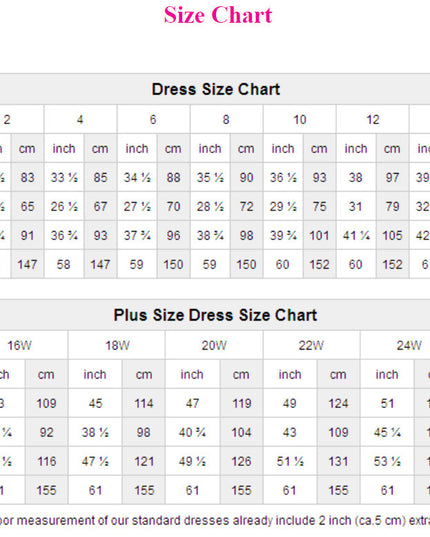Image resolution: width=430 pixels, height=537 pixels.
Task: Pick the '37 ¾' inch cell
Action: (137, 235)
